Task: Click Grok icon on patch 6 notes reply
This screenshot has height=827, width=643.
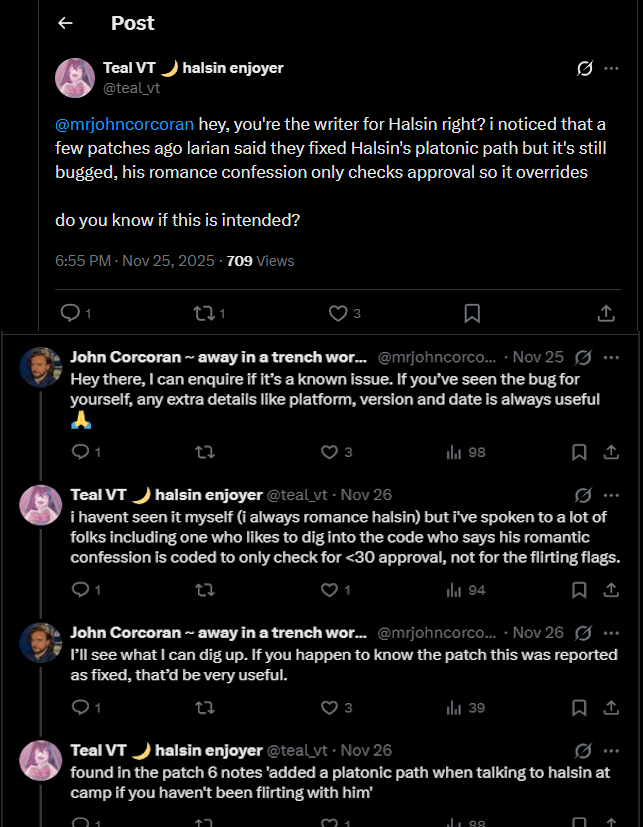Action: pyautogui.click(x=585, y=751)
